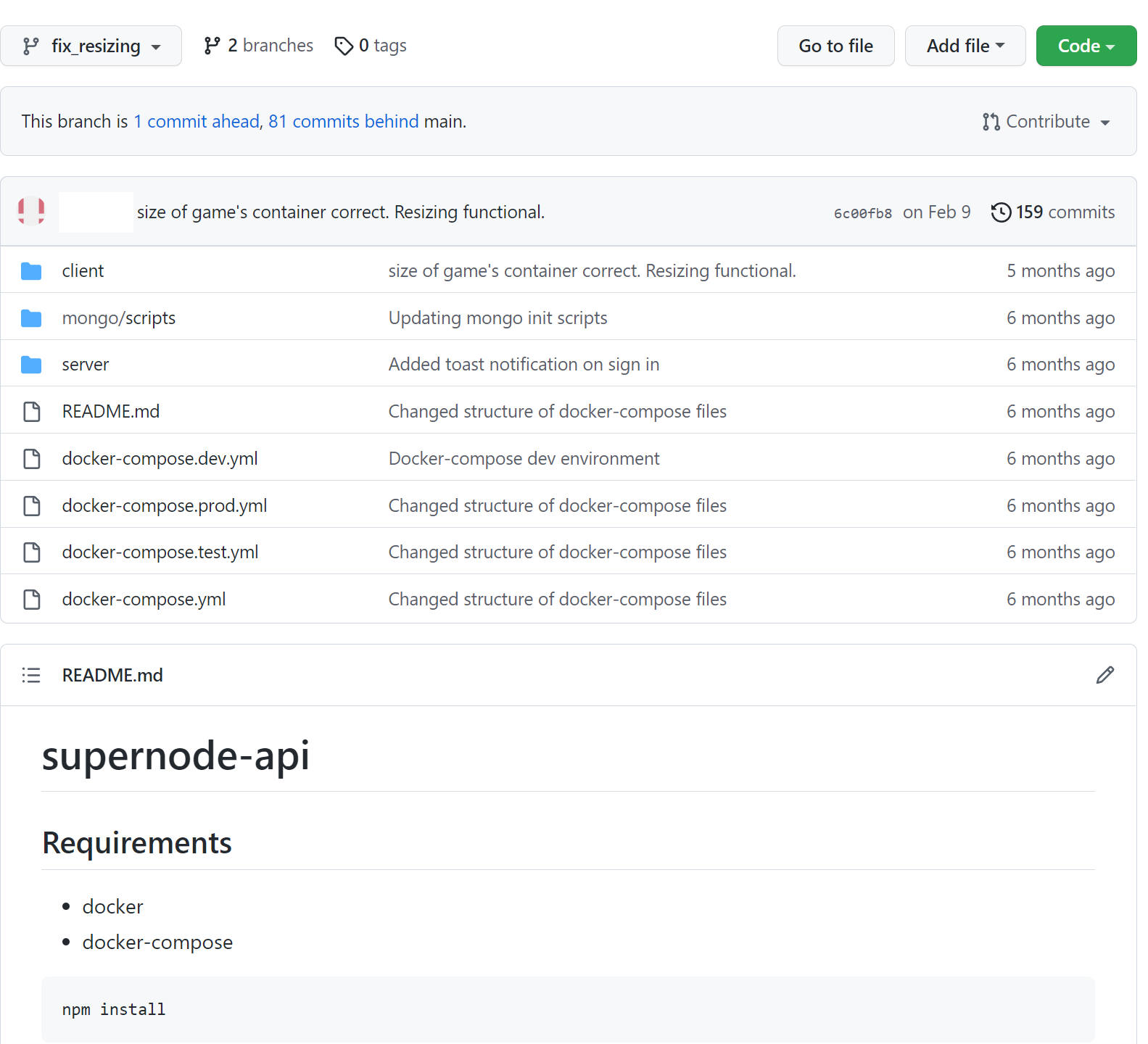
Task: Click the commit author avatar
Action: point(31,212)
